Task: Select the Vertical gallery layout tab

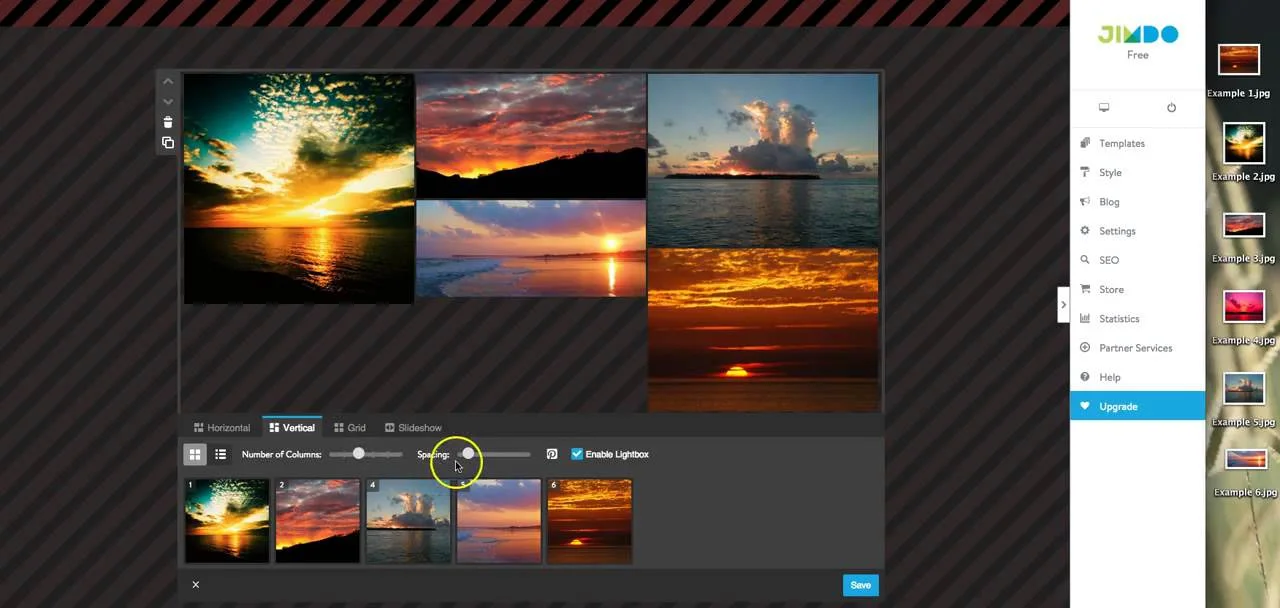Action: [x=292, y=428]
